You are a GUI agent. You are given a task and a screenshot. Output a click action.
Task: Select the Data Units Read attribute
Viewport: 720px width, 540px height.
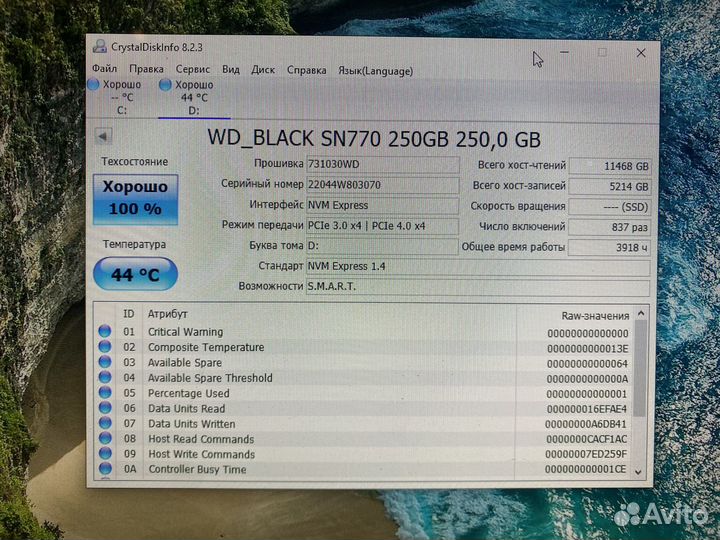[186, 409]
